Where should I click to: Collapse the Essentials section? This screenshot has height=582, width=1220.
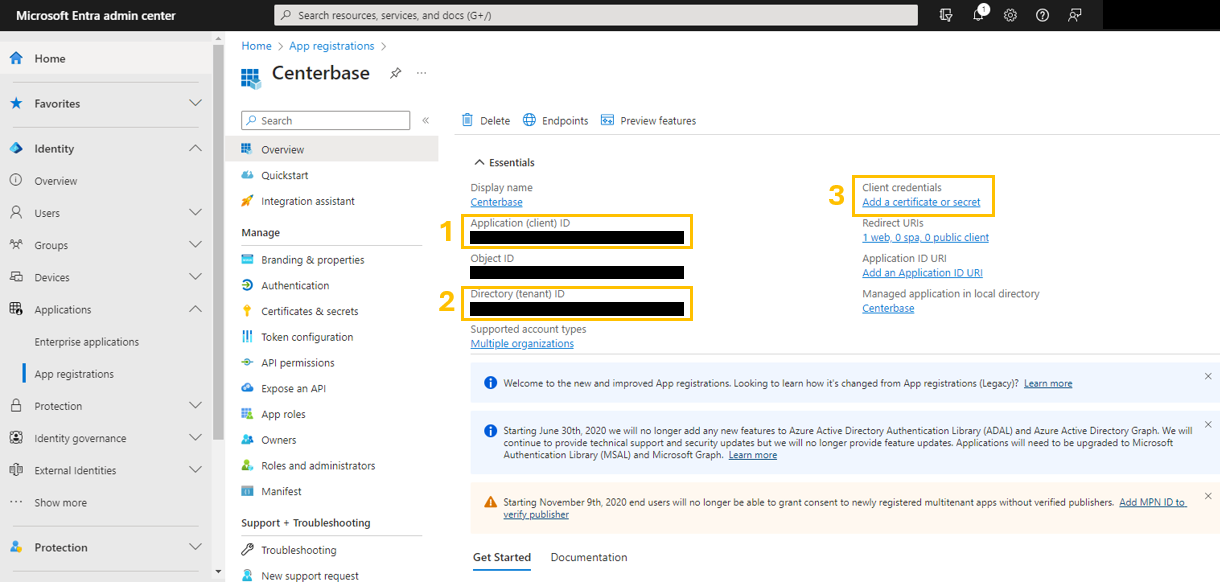[x=505, y=162]
